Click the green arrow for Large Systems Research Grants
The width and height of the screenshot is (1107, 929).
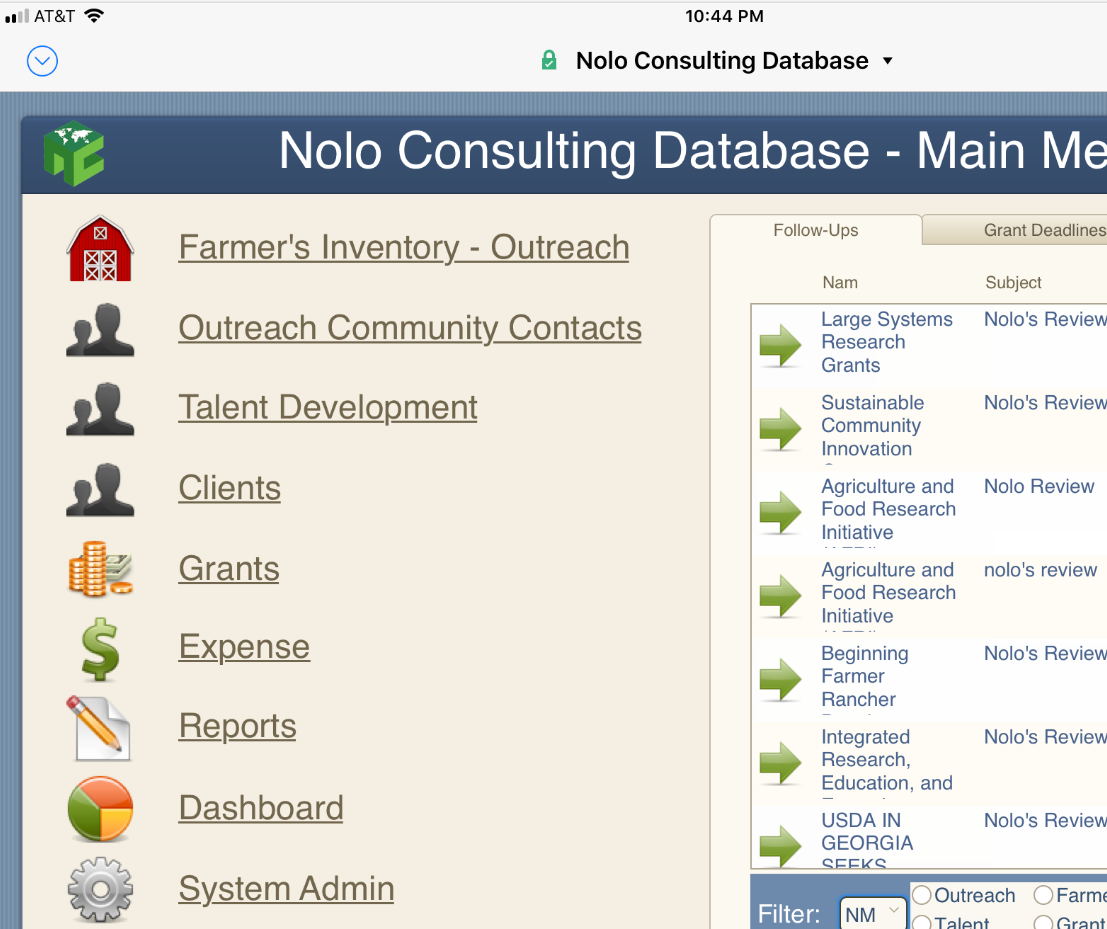pyautogui.click(x=780, y=345)
